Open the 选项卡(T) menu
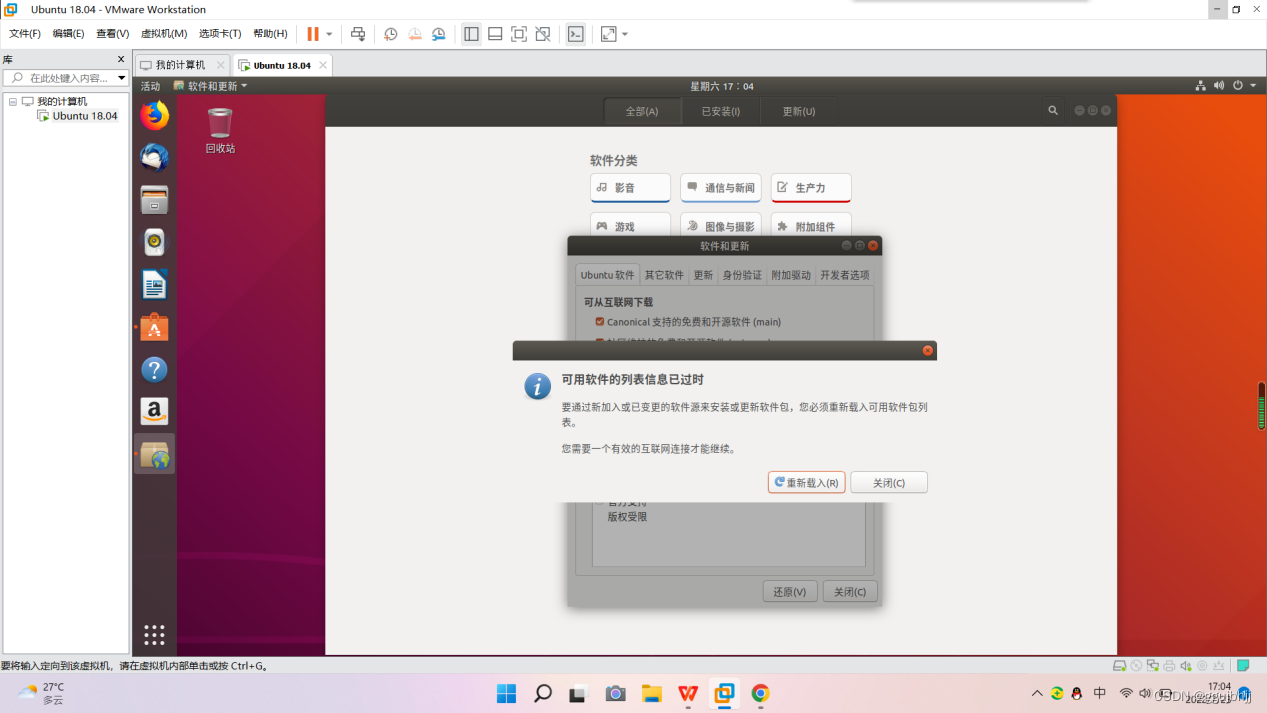The height and width of the screenshot is (713, 1267). [x=220, y=34]
